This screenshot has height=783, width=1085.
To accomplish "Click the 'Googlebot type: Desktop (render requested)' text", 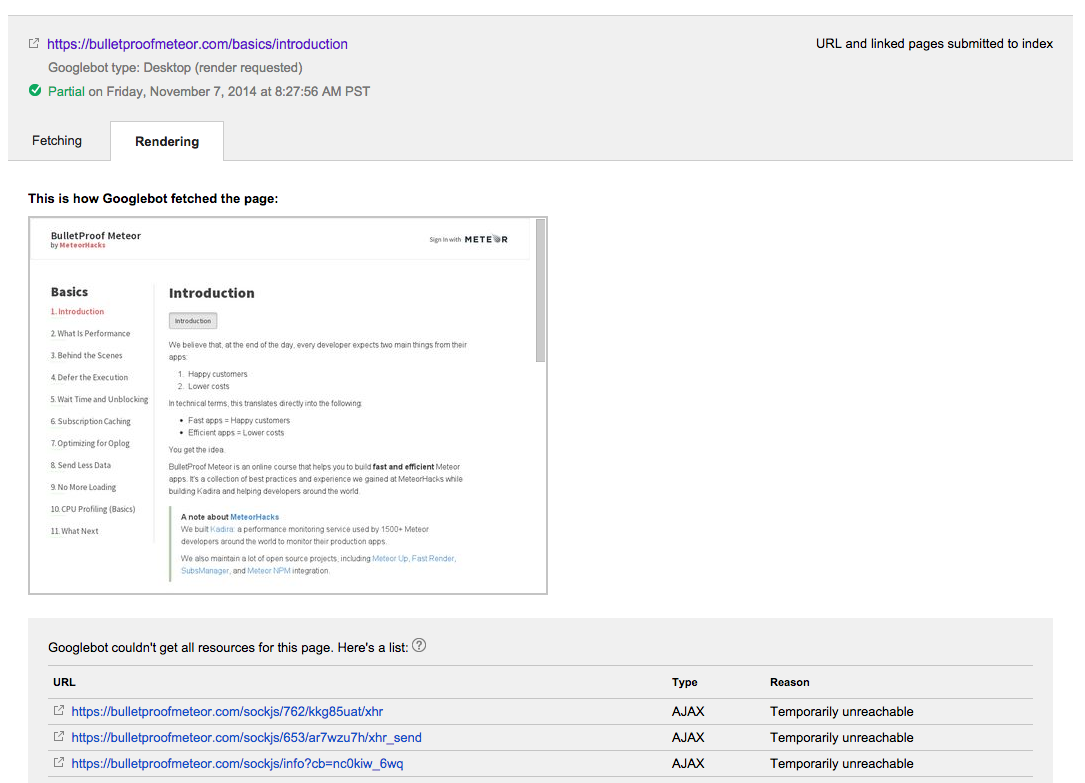I will (x=175, y=68).
